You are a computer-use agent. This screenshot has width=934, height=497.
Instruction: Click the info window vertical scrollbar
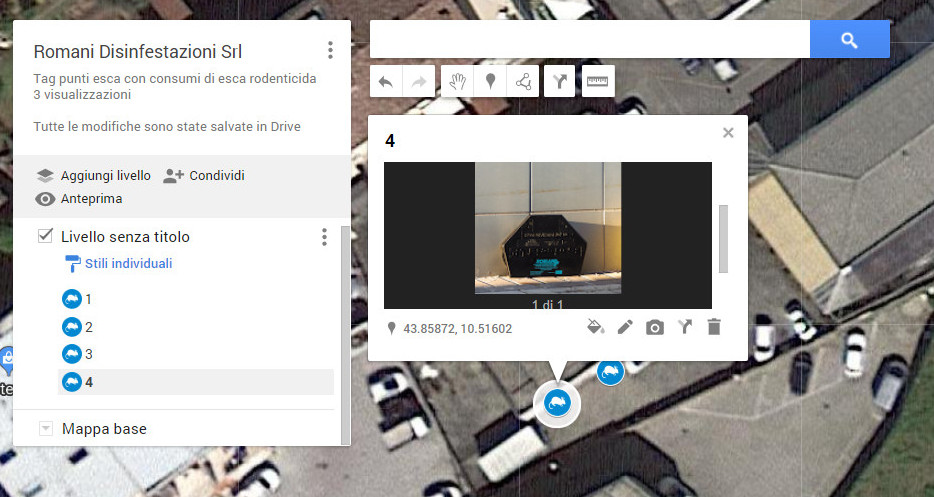pos(723,239)
